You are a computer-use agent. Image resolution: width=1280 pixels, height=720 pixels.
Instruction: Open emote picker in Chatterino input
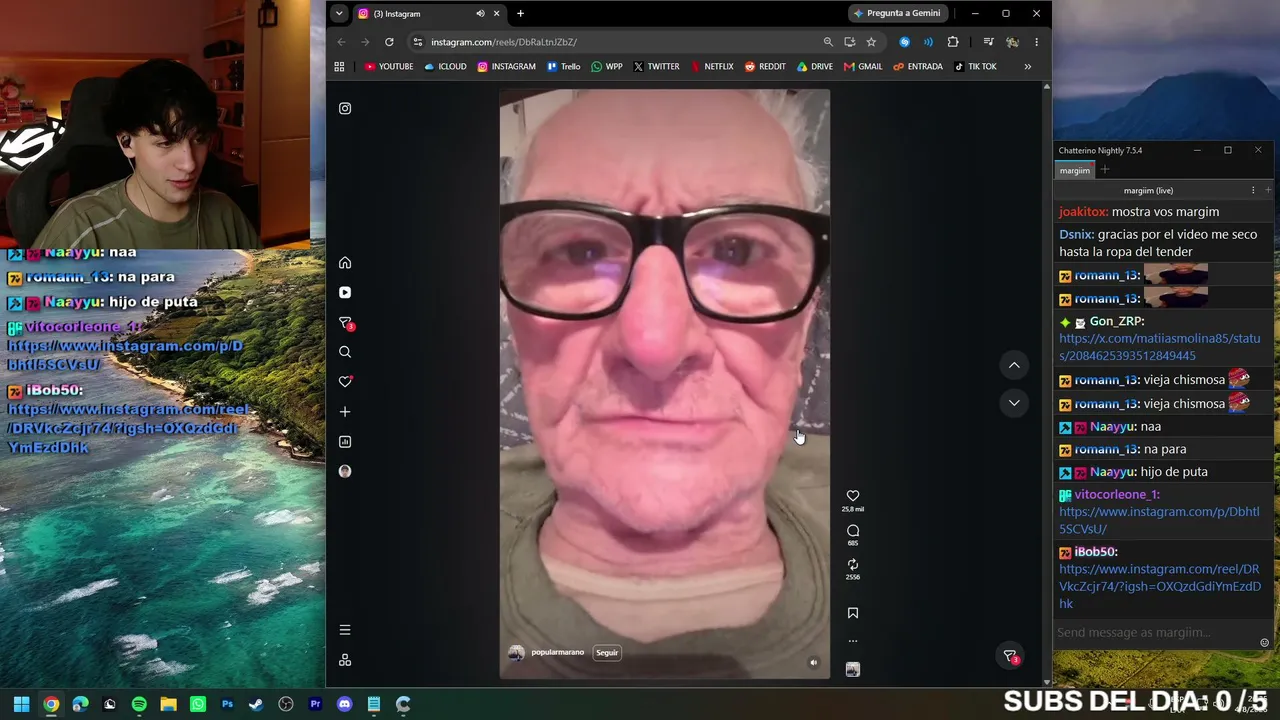(1264, 643)
